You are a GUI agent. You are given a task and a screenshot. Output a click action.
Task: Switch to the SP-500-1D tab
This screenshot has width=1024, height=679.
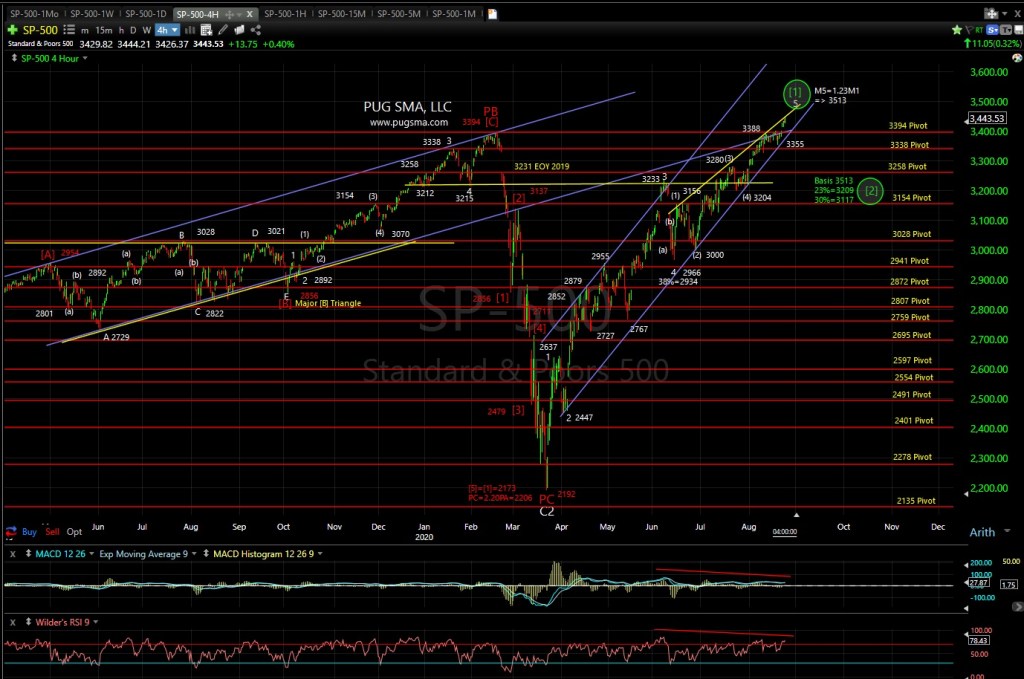(146, 14)
